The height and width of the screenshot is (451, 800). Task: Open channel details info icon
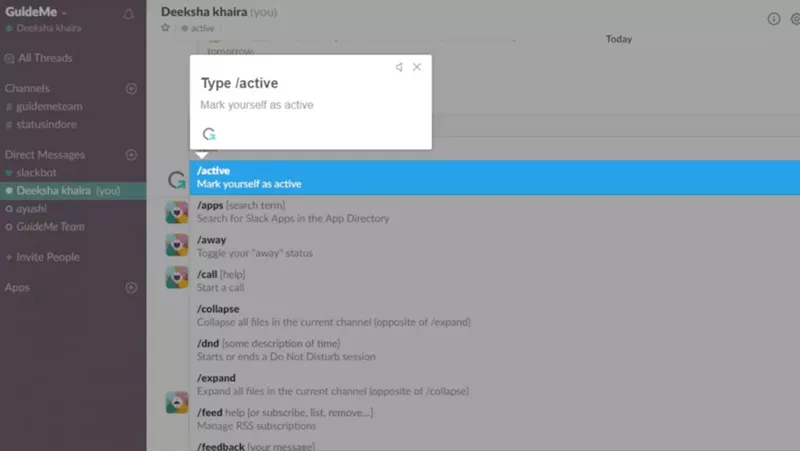pos(773,19)
